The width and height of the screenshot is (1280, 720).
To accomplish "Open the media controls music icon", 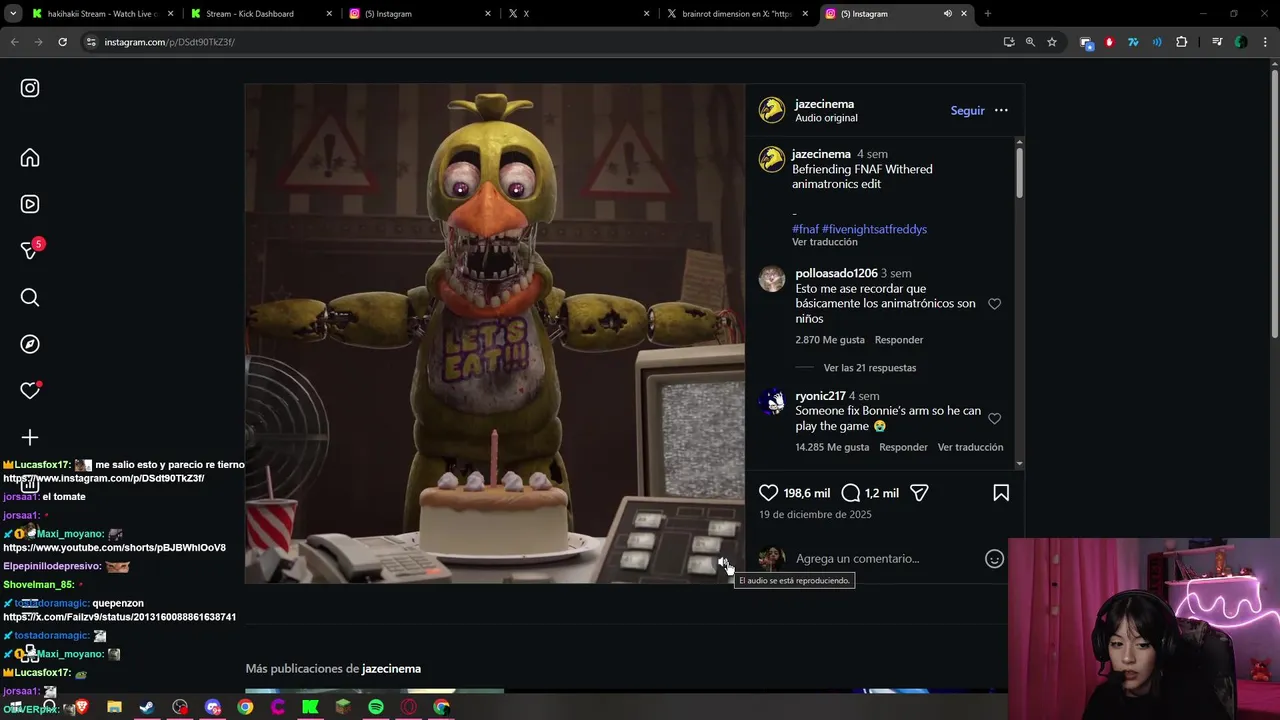I will tap(1217, 42).
